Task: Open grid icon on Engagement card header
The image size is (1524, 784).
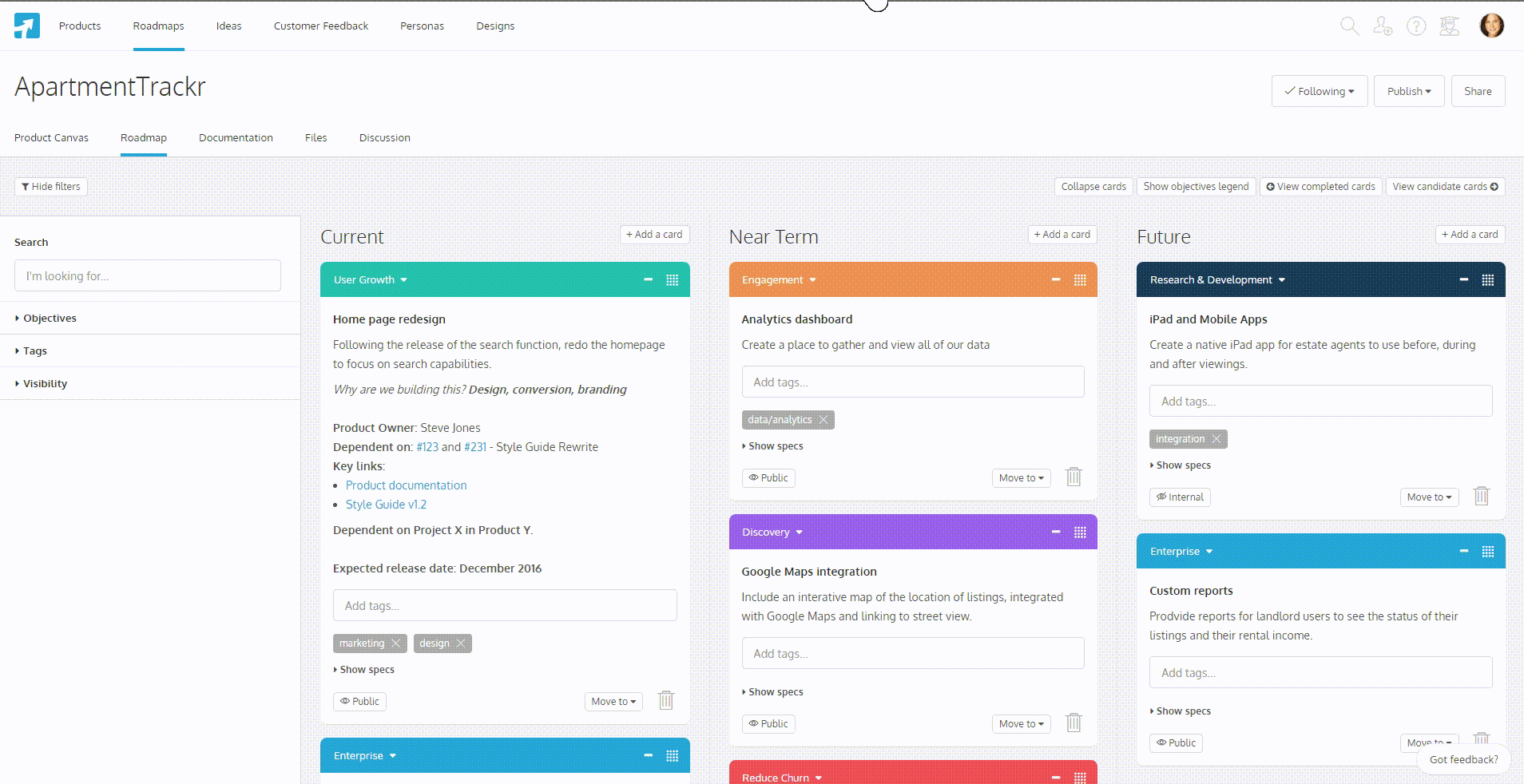Action: (1080, 280)
